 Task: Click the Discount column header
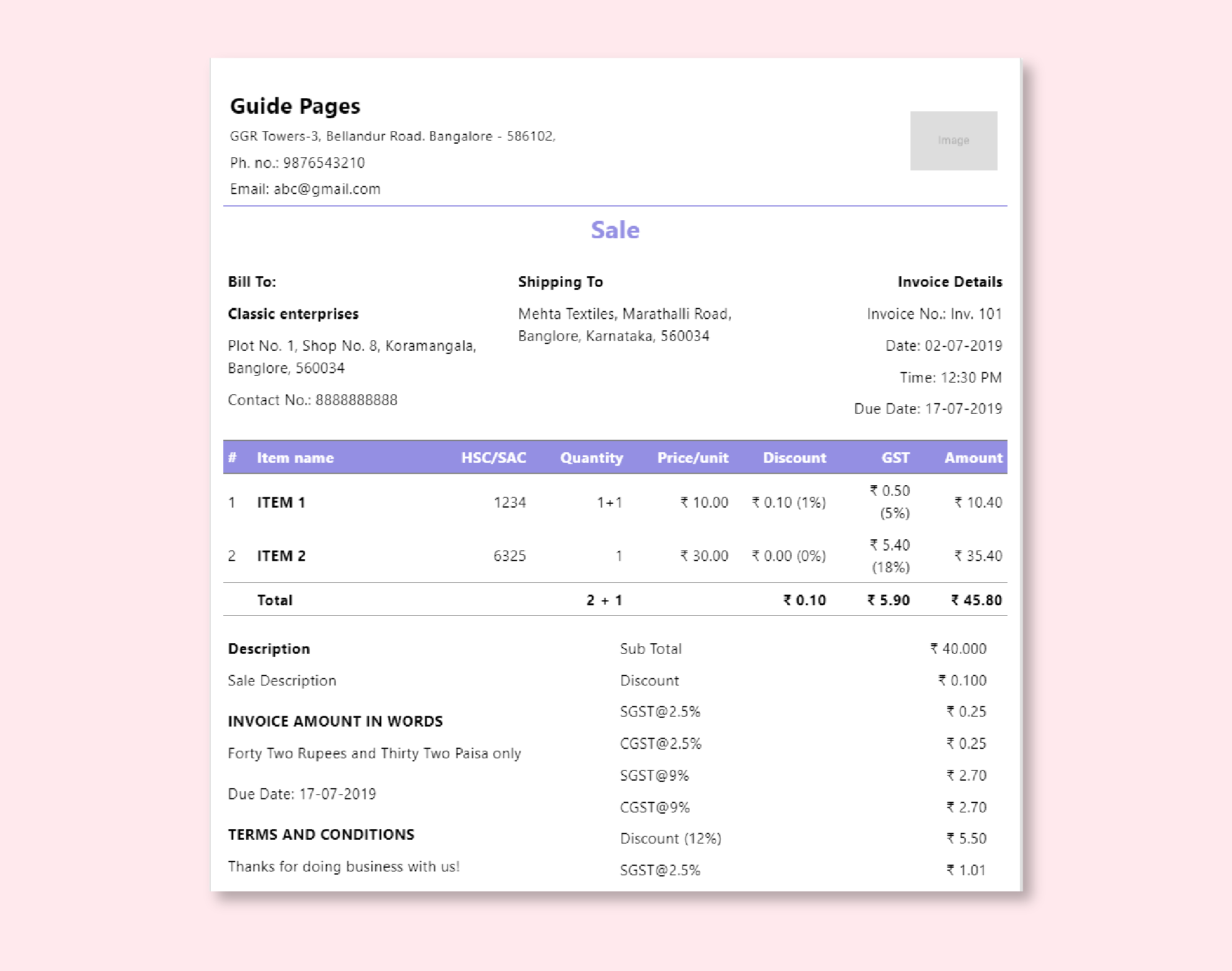click(794, 457)
